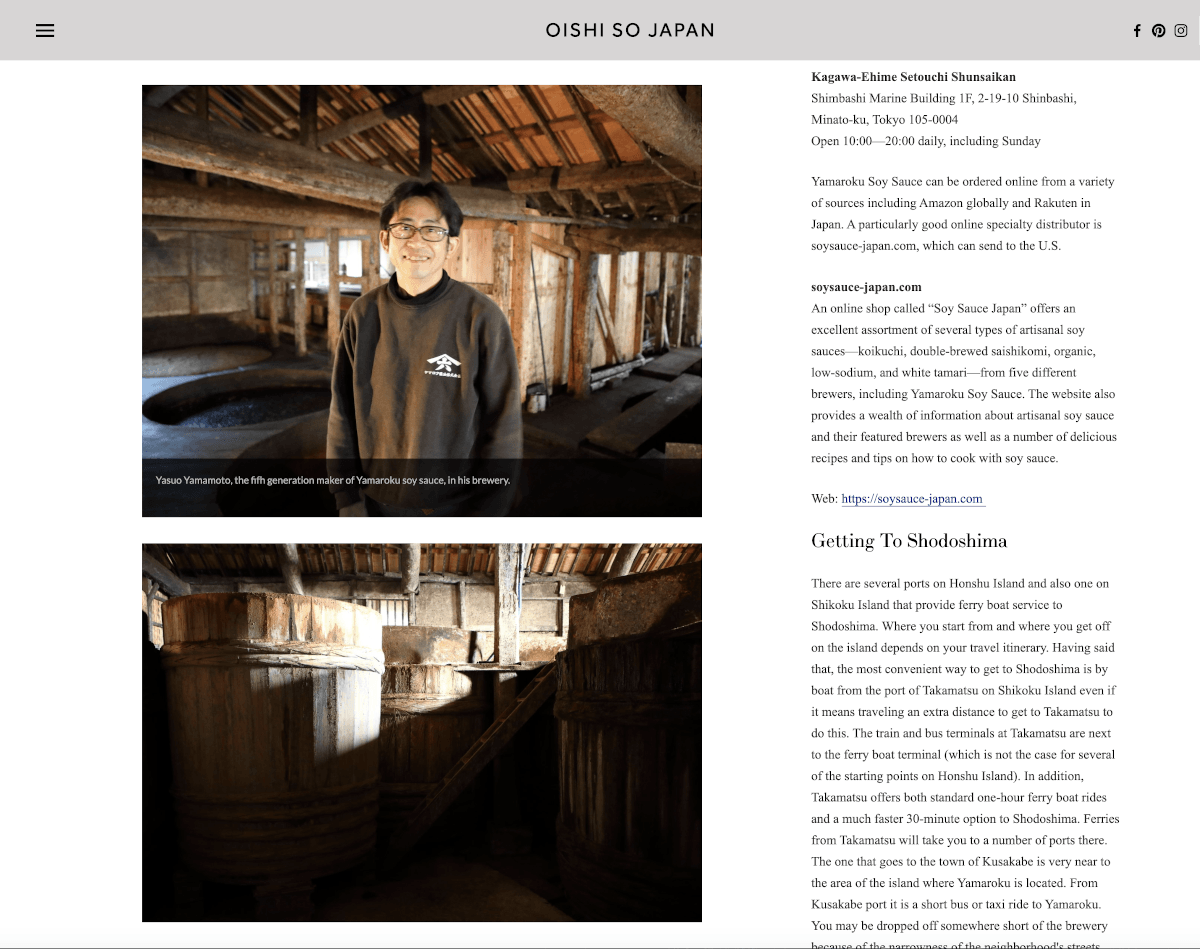Go to homepage via OISHI SO JAPAN title
Viewport: 1200px width, 949px height.
click(630, 30)
